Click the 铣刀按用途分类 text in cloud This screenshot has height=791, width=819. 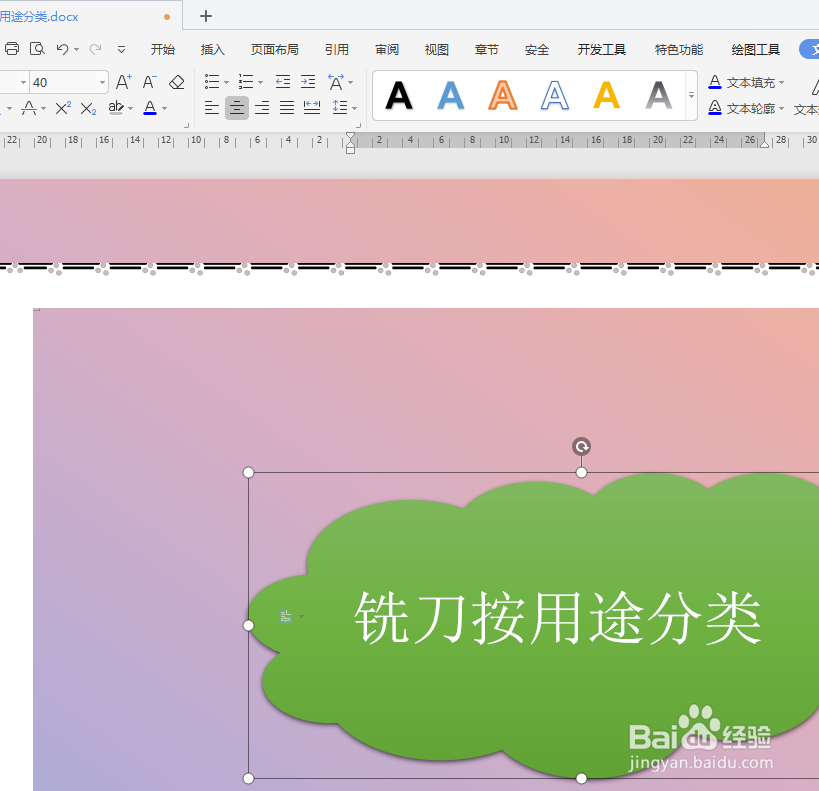558,618
